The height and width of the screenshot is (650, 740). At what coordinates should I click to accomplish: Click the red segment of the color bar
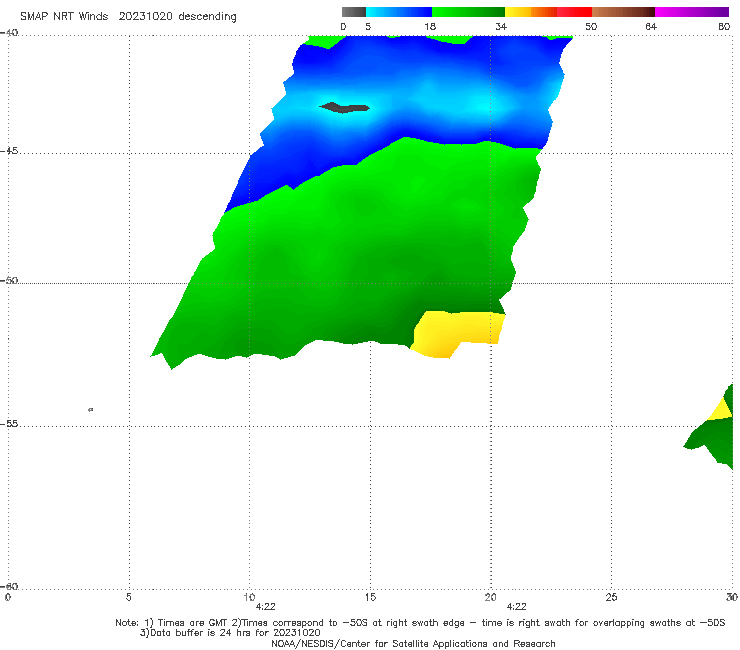[574, 12]
